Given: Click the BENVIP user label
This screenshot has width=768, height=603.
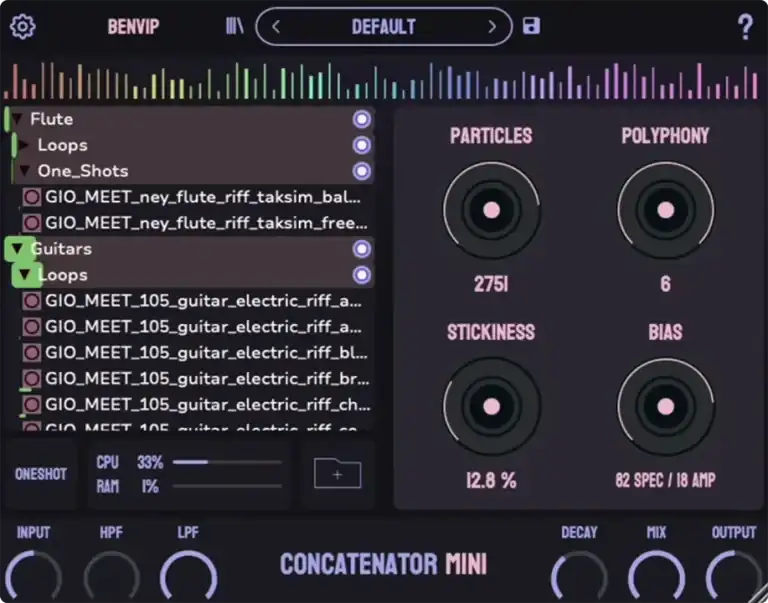Looking at the screenshot, I should (x=133, y=26).
